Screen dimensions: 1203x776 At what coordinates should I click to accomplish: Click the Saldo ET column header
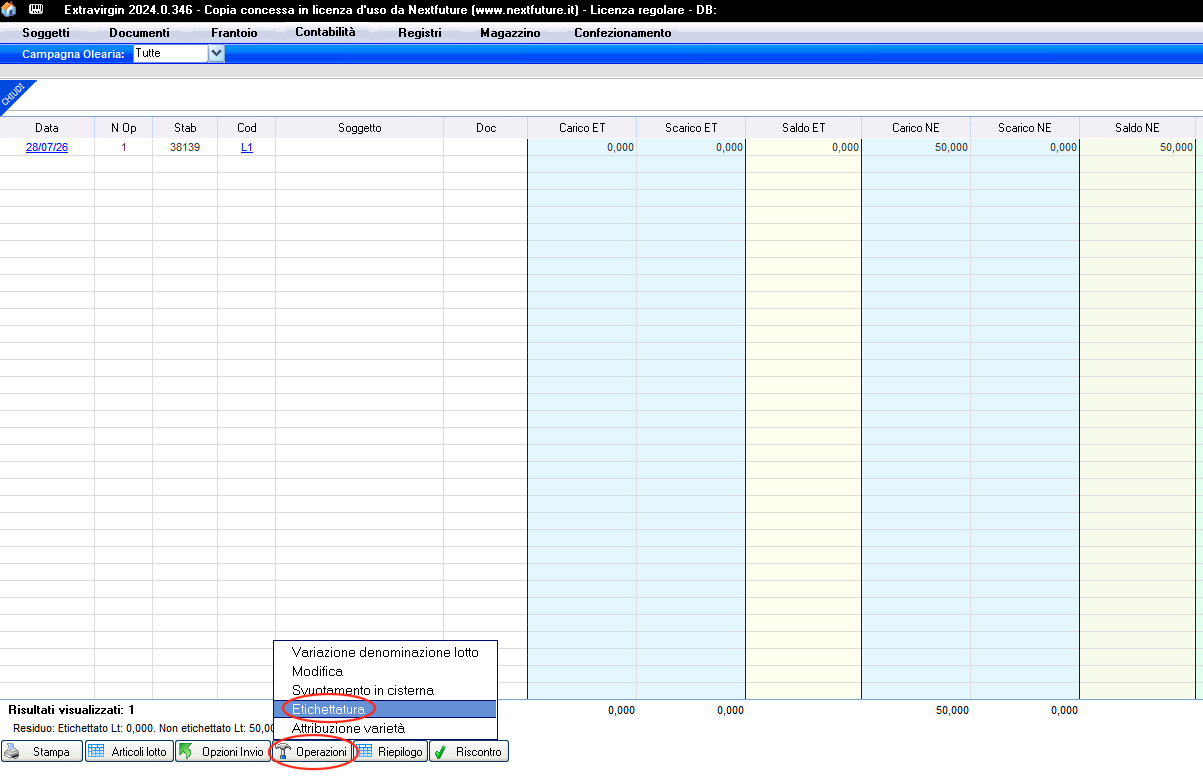point(804,128)
